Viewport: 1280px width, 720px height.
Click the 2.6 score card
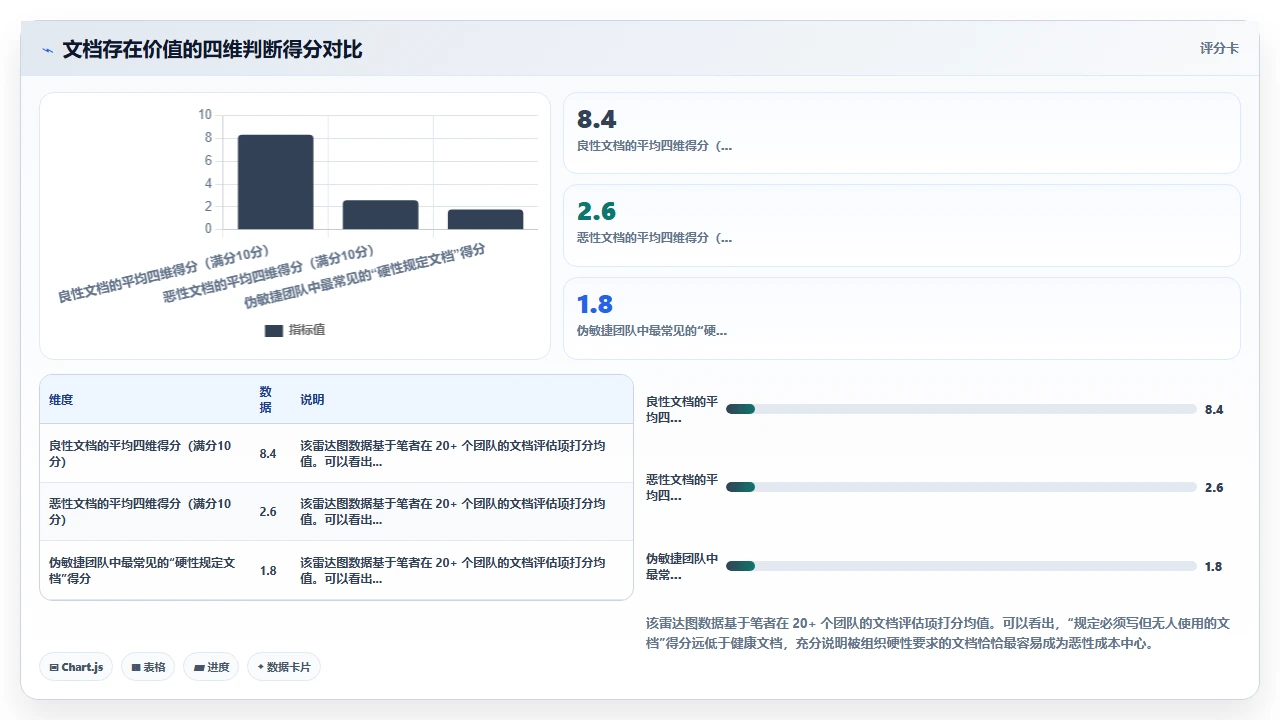[x=902, y=225]
